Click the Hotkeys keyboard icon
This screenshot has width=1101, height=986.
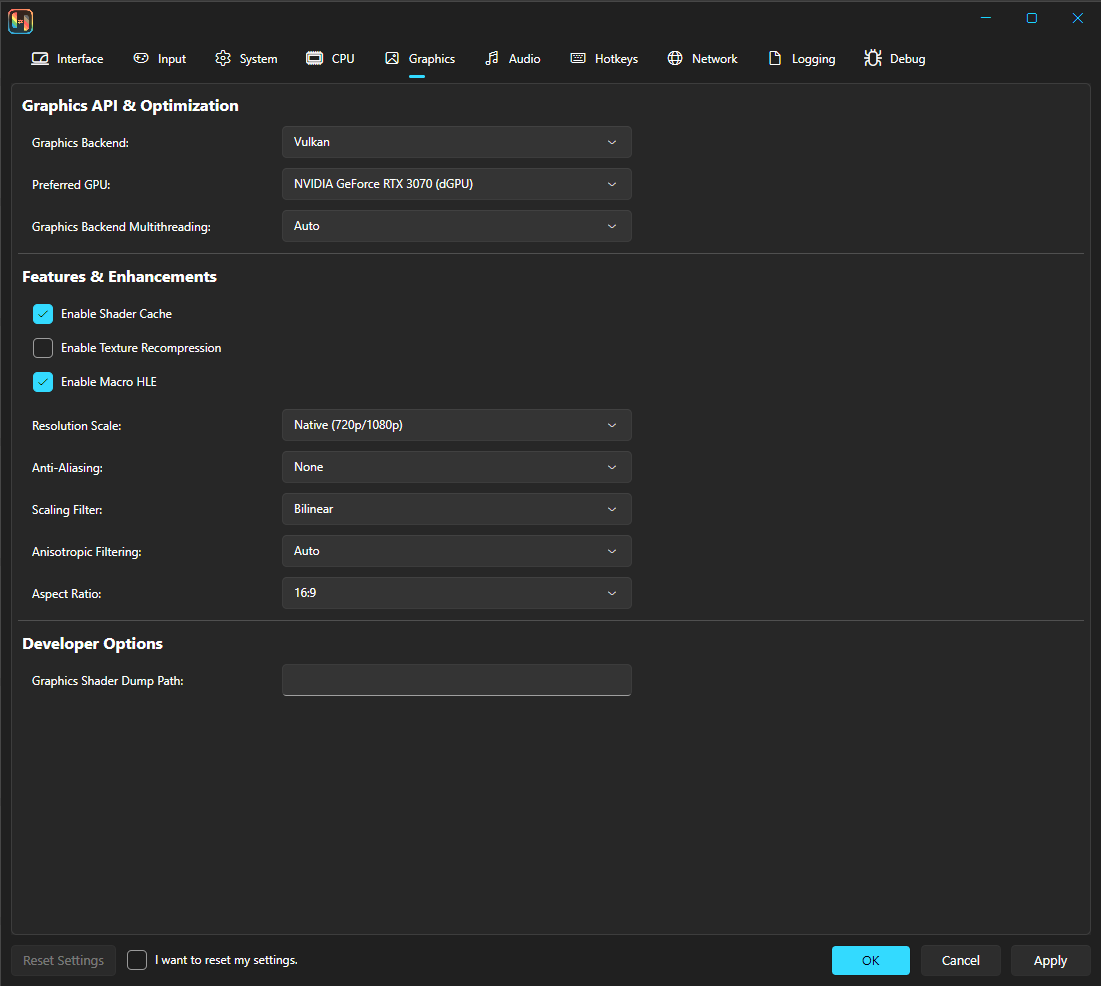pos(578,58)
